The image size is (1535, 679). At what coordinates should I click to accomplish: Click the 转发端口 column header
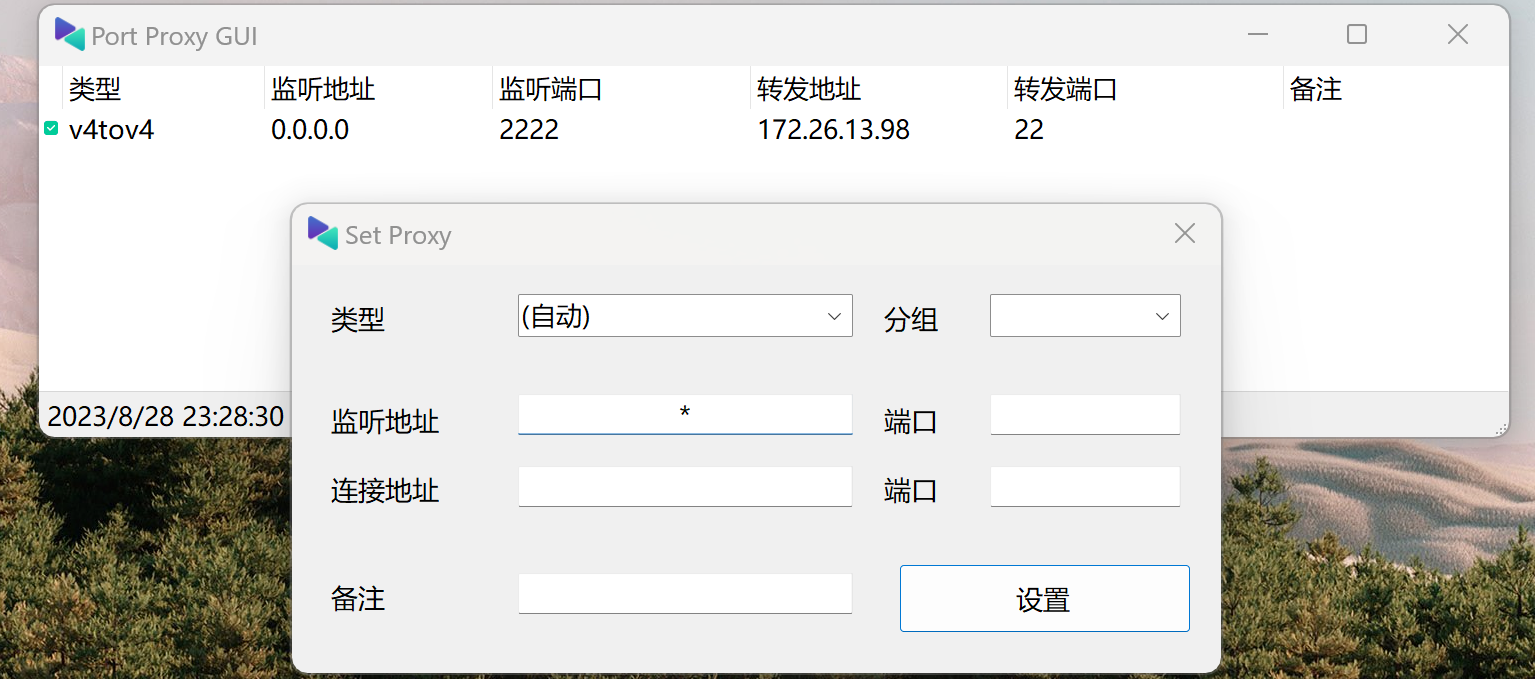(1064, 89)
